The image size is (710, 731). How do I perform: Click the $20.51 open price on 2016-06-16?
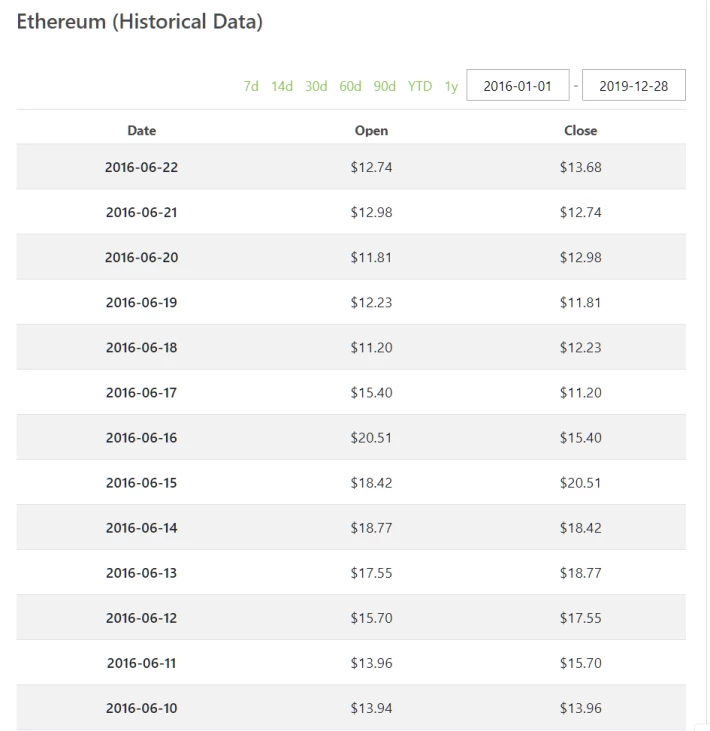pos(371,438)
